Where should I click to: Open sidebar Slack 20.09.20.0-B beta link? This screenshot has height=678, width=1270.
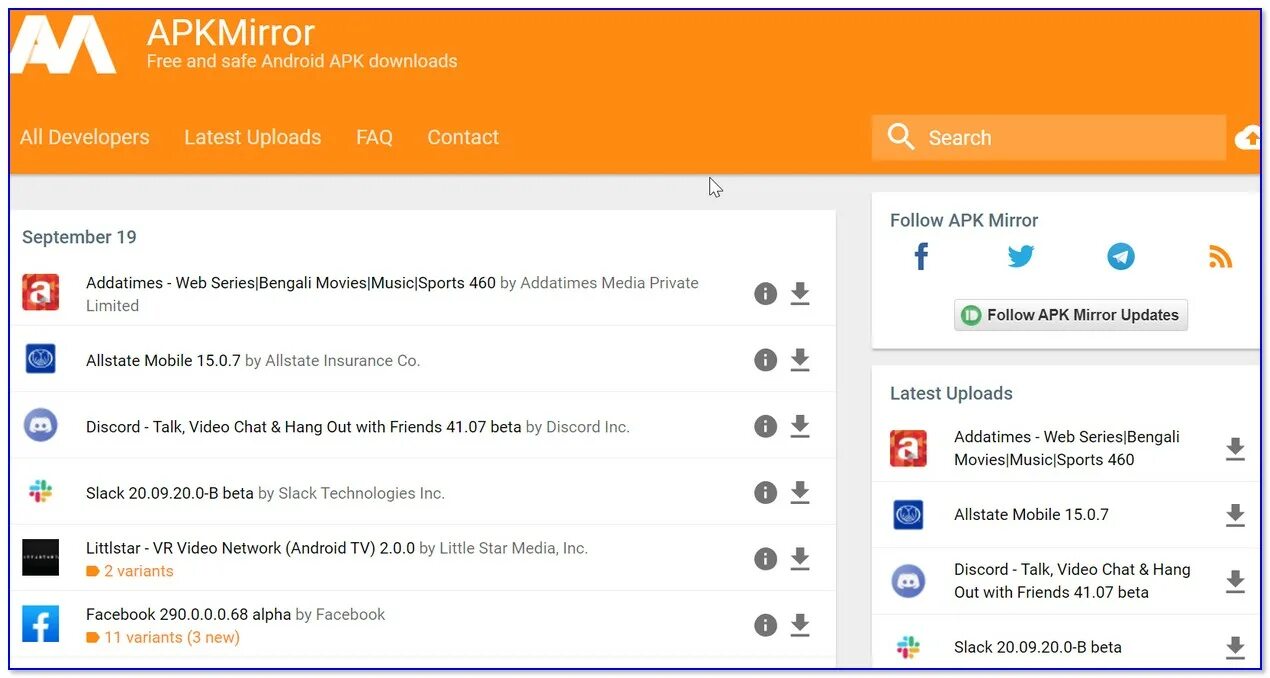coord(1038,647)
